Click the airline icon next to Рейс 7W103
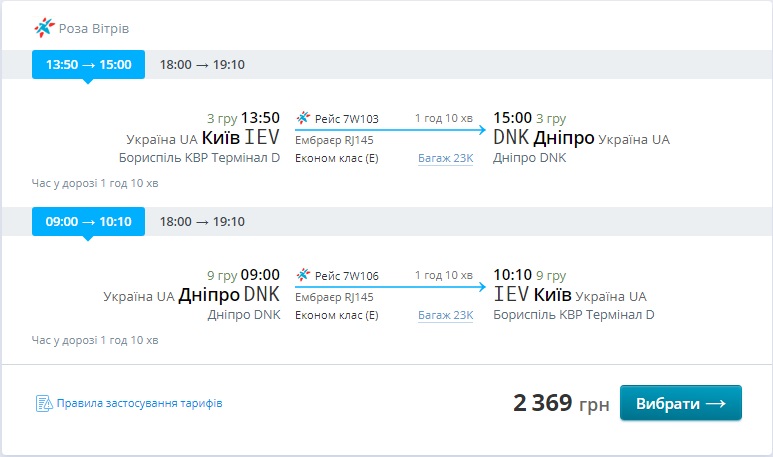This screenshot has width=773, height=457. tap(303, 118)
